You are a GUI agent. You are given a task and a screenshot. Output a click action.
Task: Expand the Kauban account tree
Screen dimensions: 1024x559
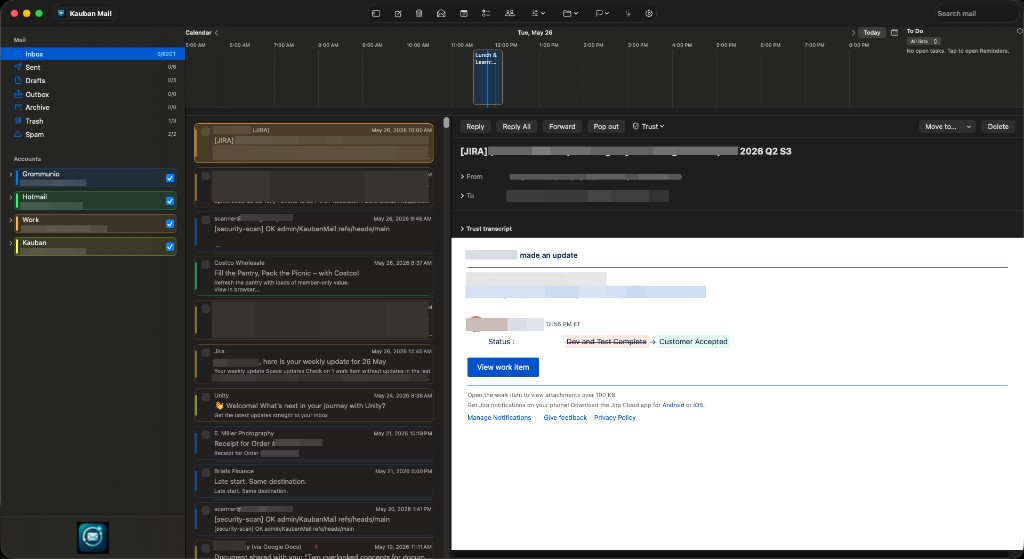click(10, 243)
